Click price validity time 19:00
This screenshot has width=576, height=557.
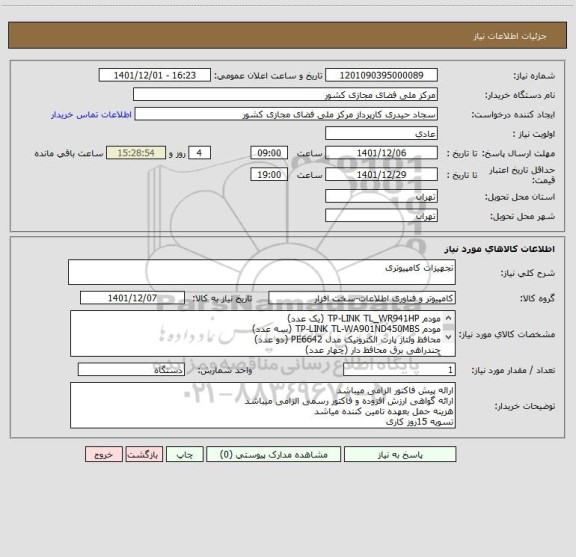pos(269,175)
